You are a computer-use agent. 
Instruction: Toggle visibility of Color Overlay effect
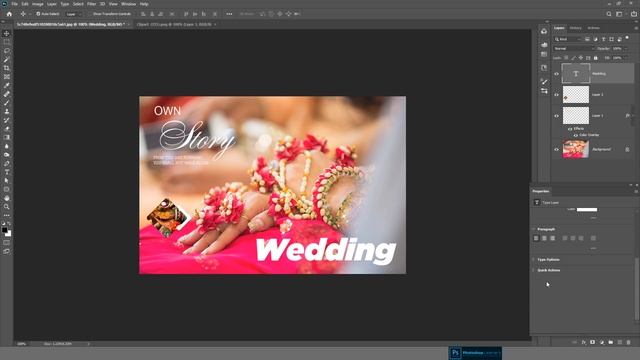click(576, 135)
